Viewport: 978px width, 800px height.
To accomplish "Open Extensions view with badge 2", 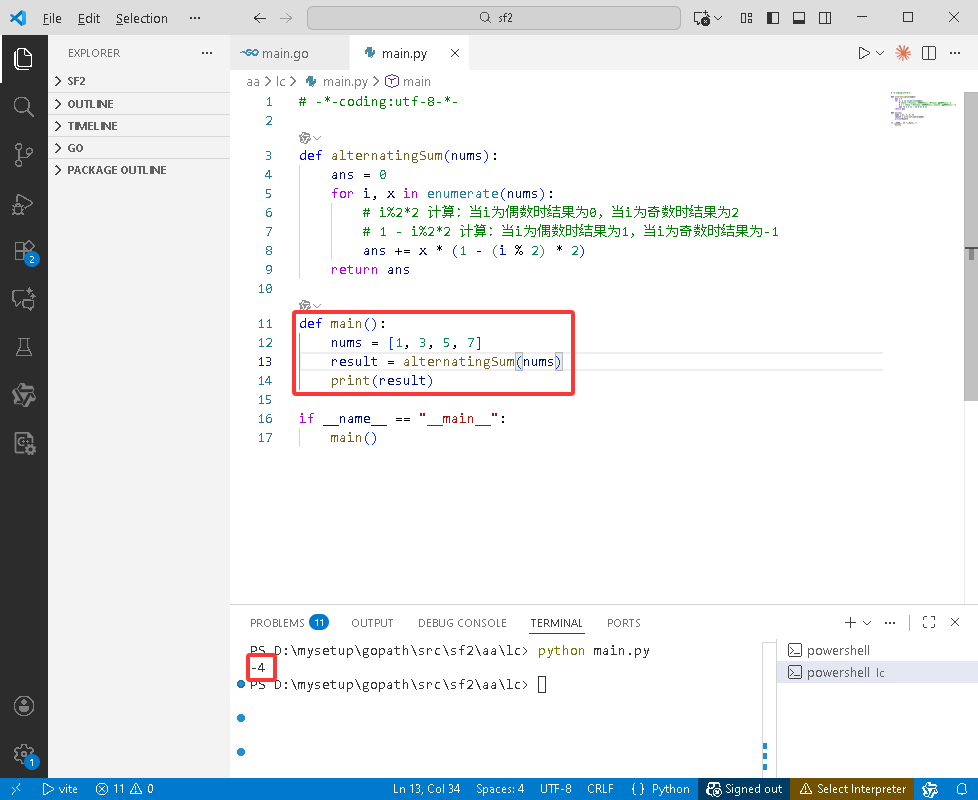I will click(x=25, y=252).
